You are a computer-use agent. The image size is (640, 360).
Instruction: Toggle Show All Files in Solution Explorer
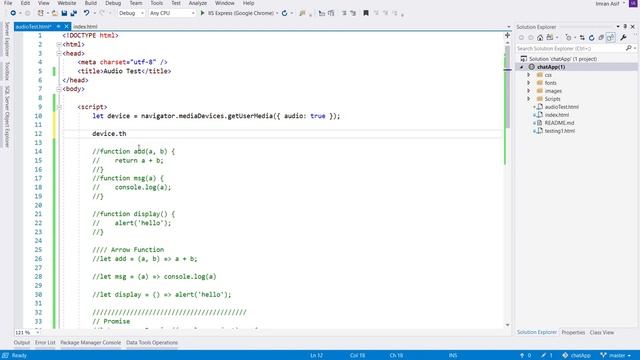coord(611,38)
